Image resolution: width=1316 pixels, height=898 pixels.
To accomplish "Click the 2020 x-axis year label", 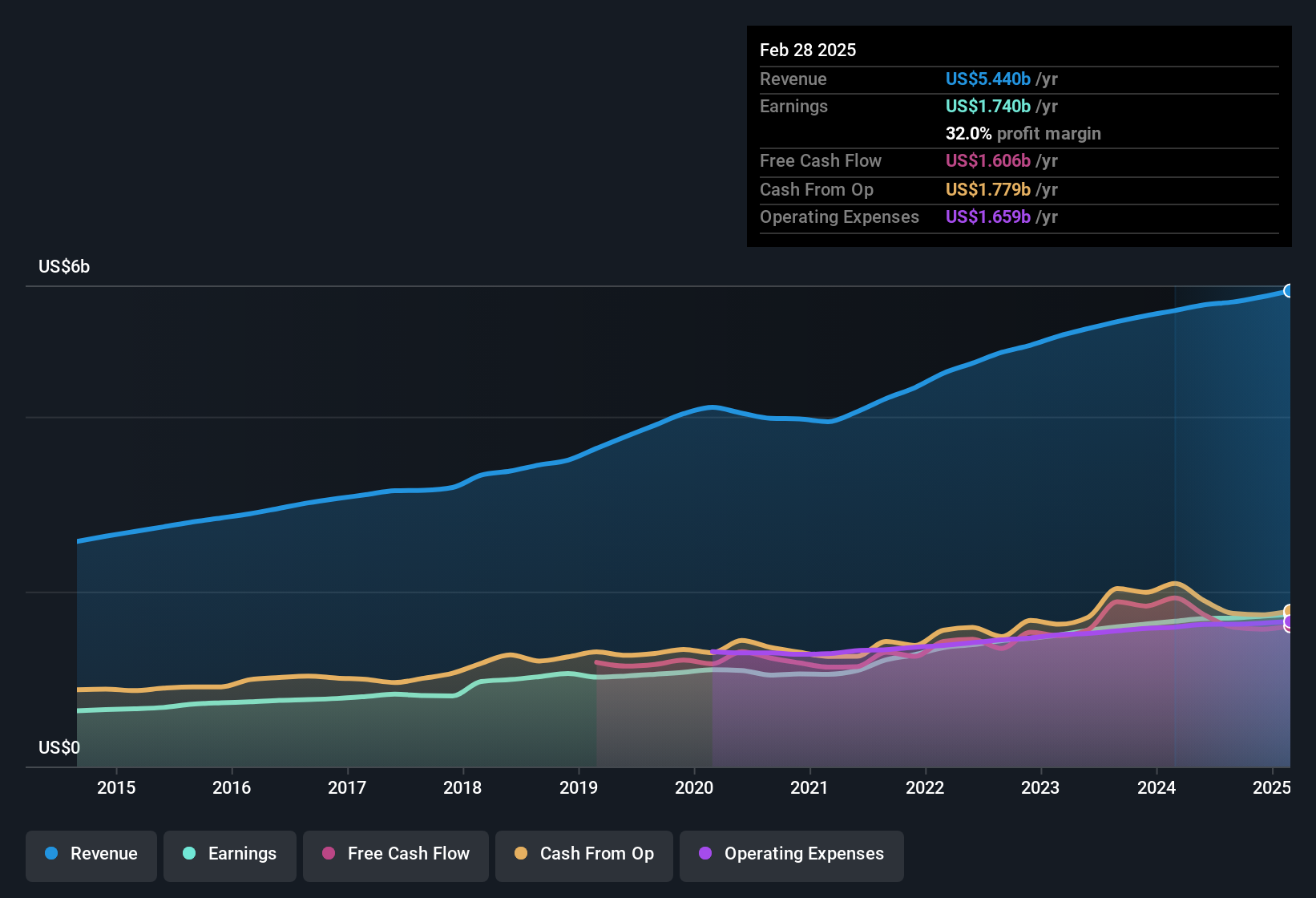I will 694,788.
